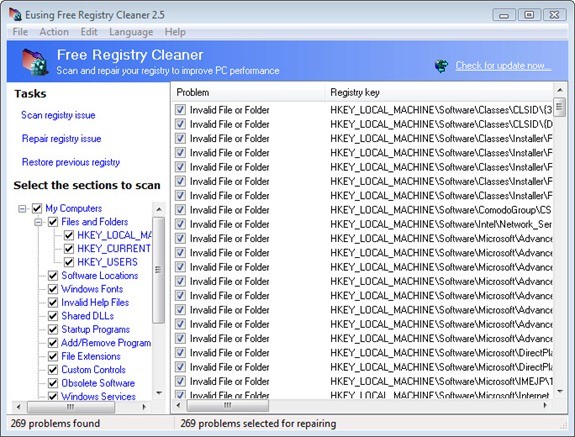This screenshot has width=575, height=437.
Task: Click the Eusing title bar app icon
Action: (15, 14)
